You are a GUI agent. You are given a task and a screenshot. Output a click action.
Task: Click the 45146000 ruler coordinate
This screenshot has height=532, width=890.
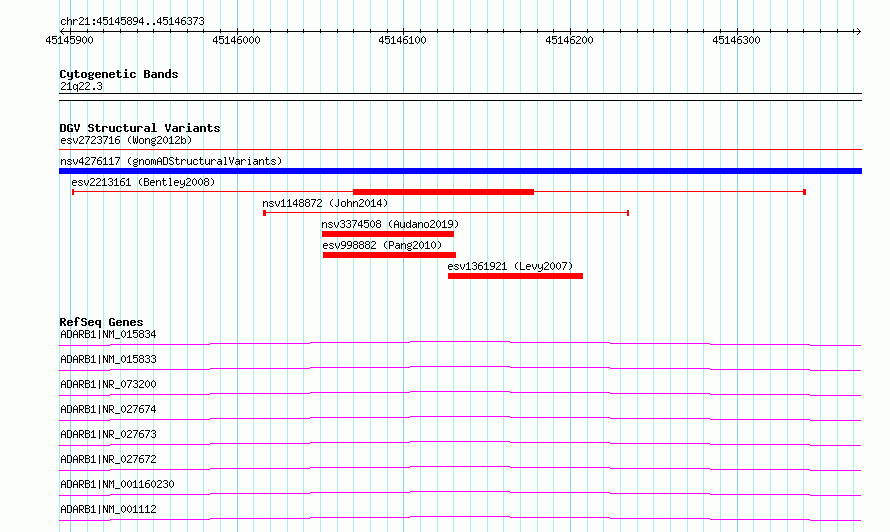tap(236, 40)
